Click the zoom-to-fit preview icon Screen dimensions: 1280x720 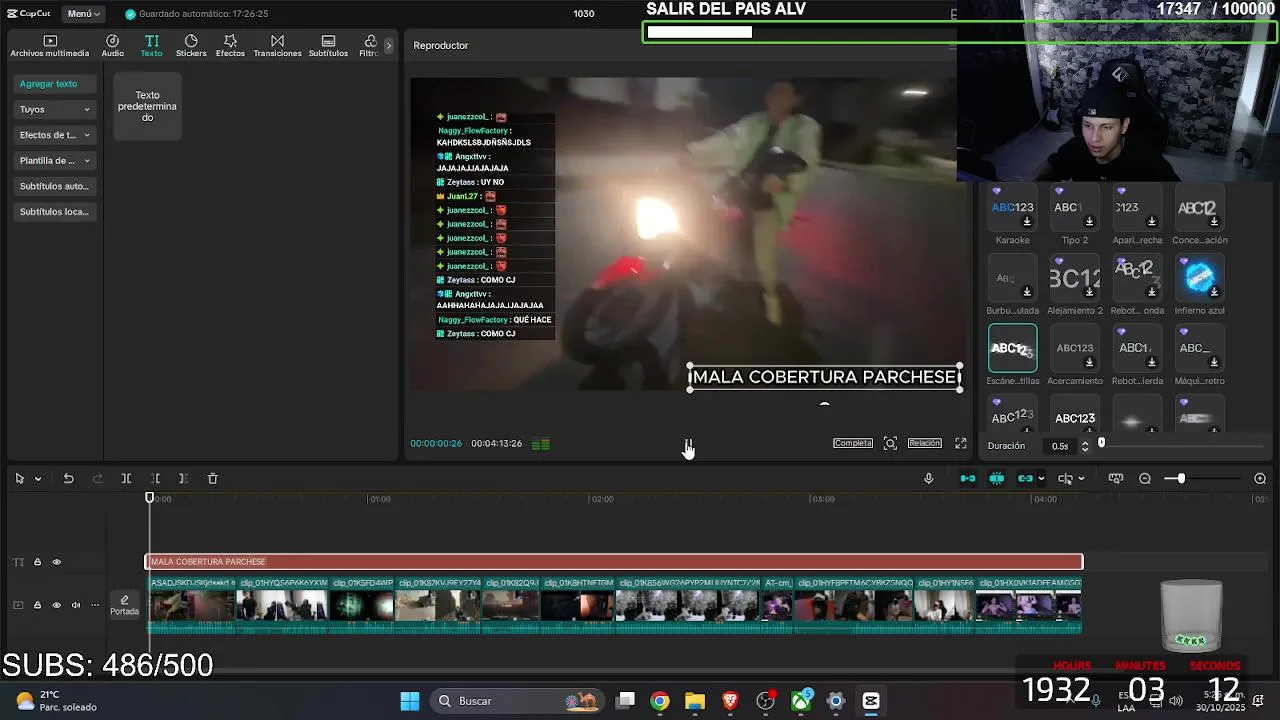890,443
